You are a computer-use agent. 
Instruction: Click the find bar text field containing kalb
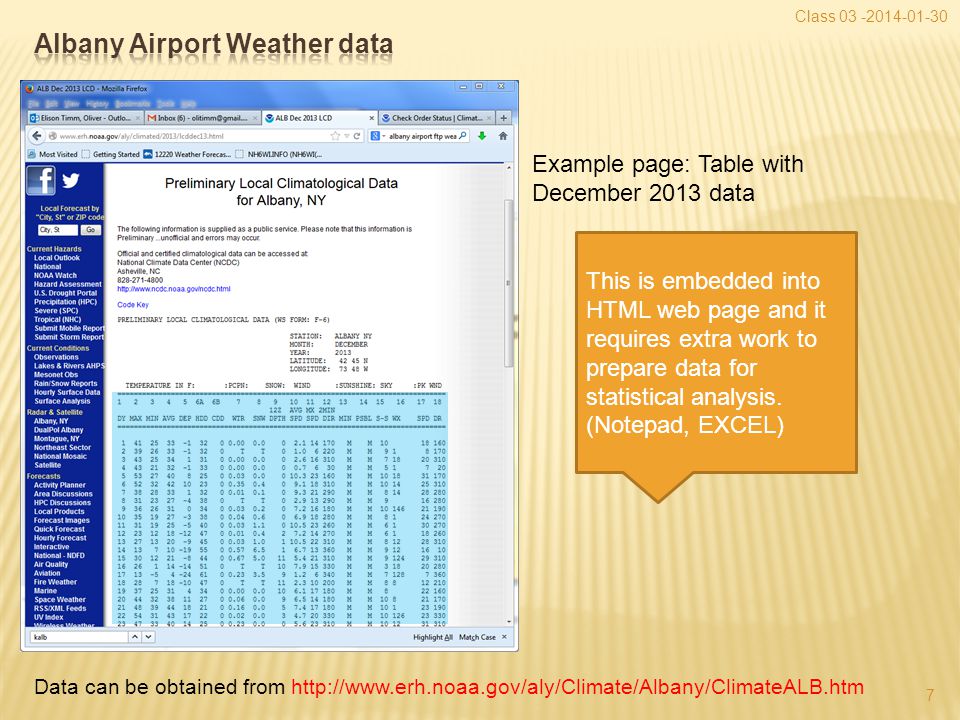coord(78,637)
